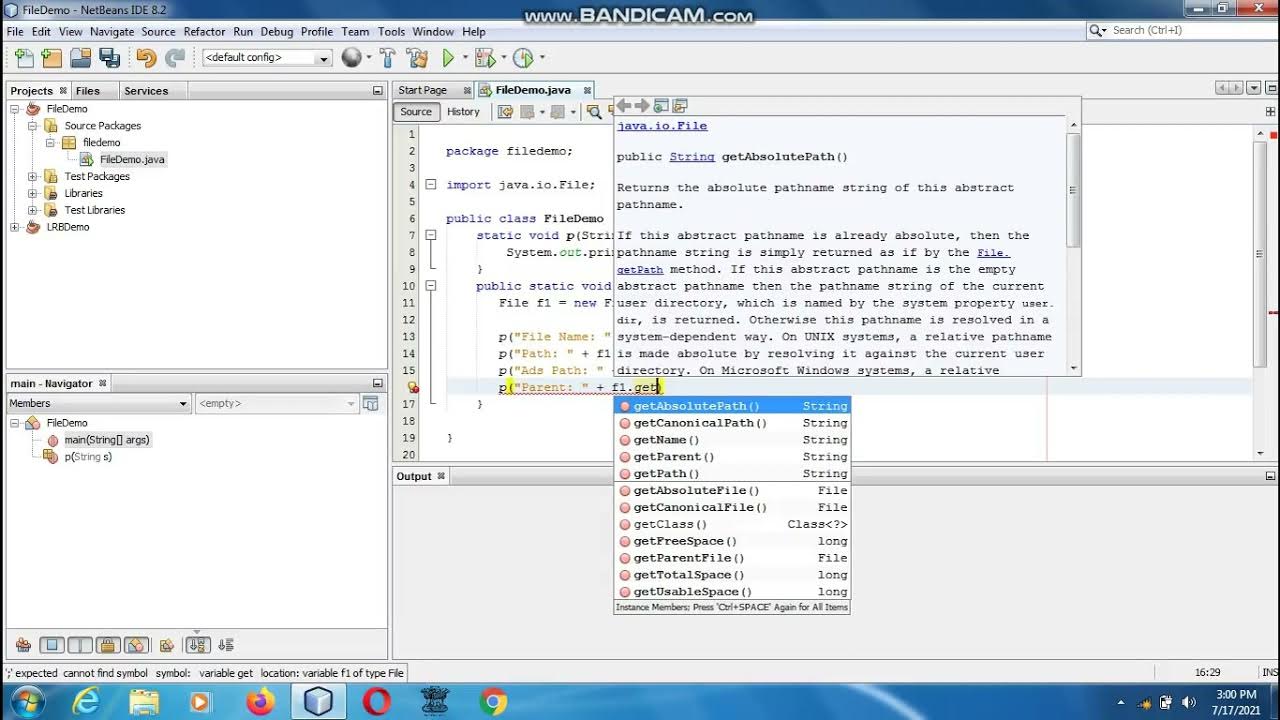Click the History view button

pos(463,112)
